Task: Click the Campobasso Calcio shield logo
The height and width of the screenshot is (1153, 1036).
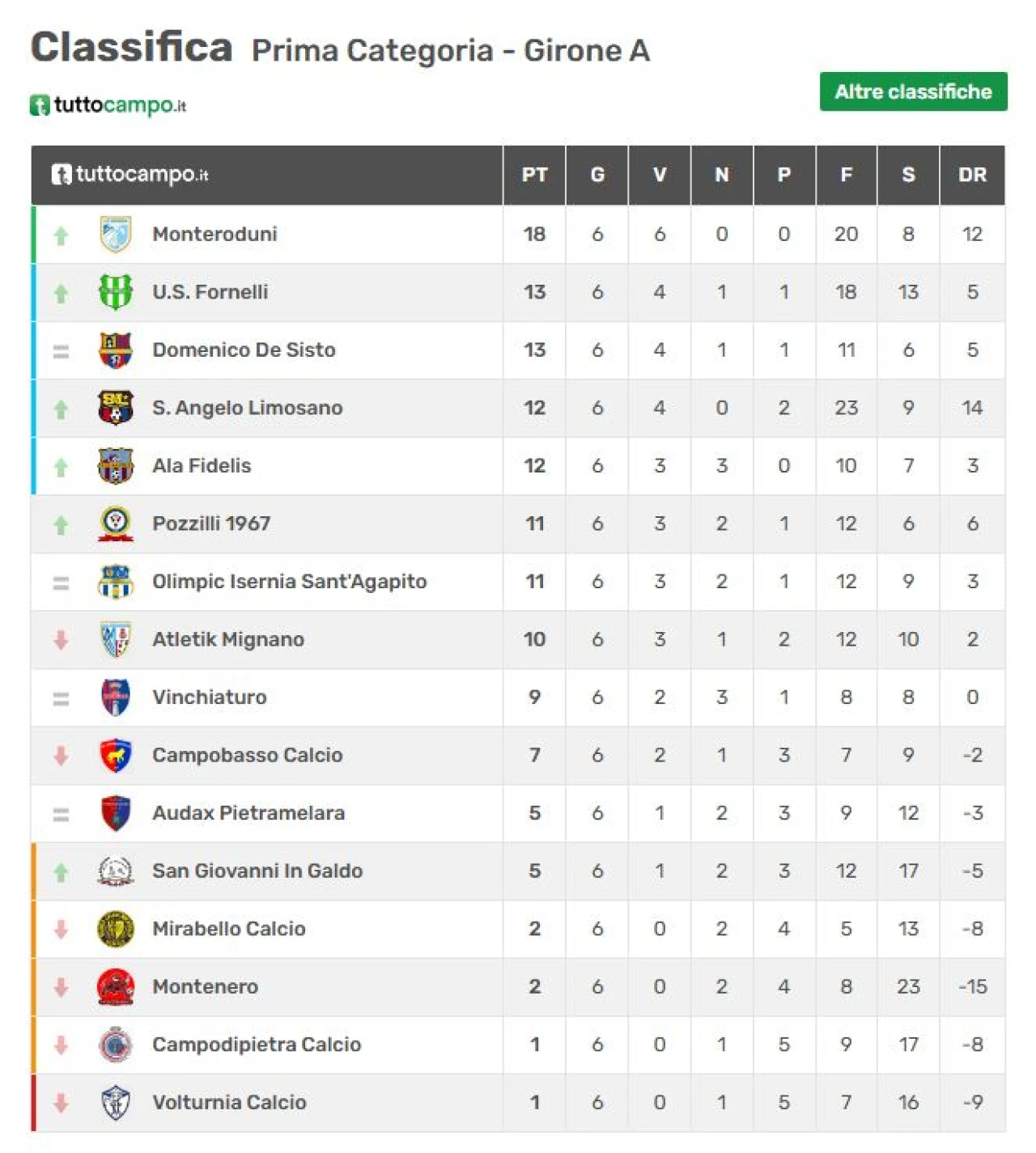Action: point(116,755)
